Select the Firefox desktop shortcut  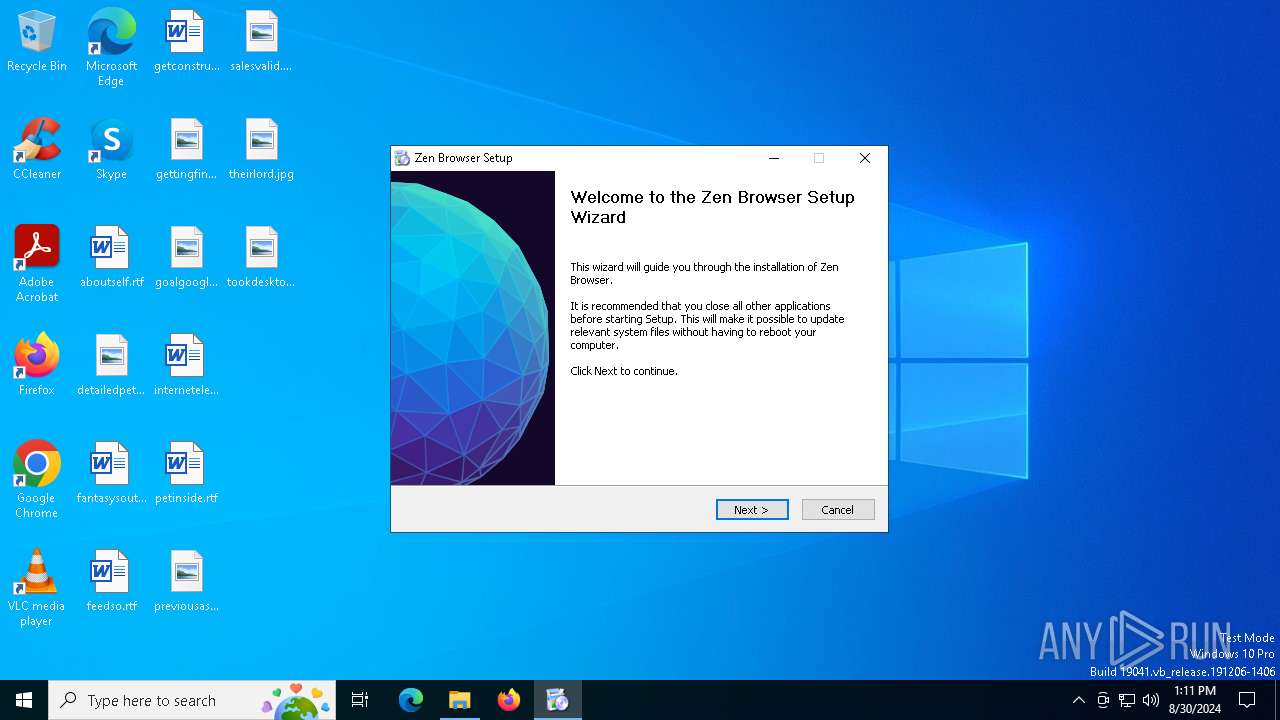(37, 366)
